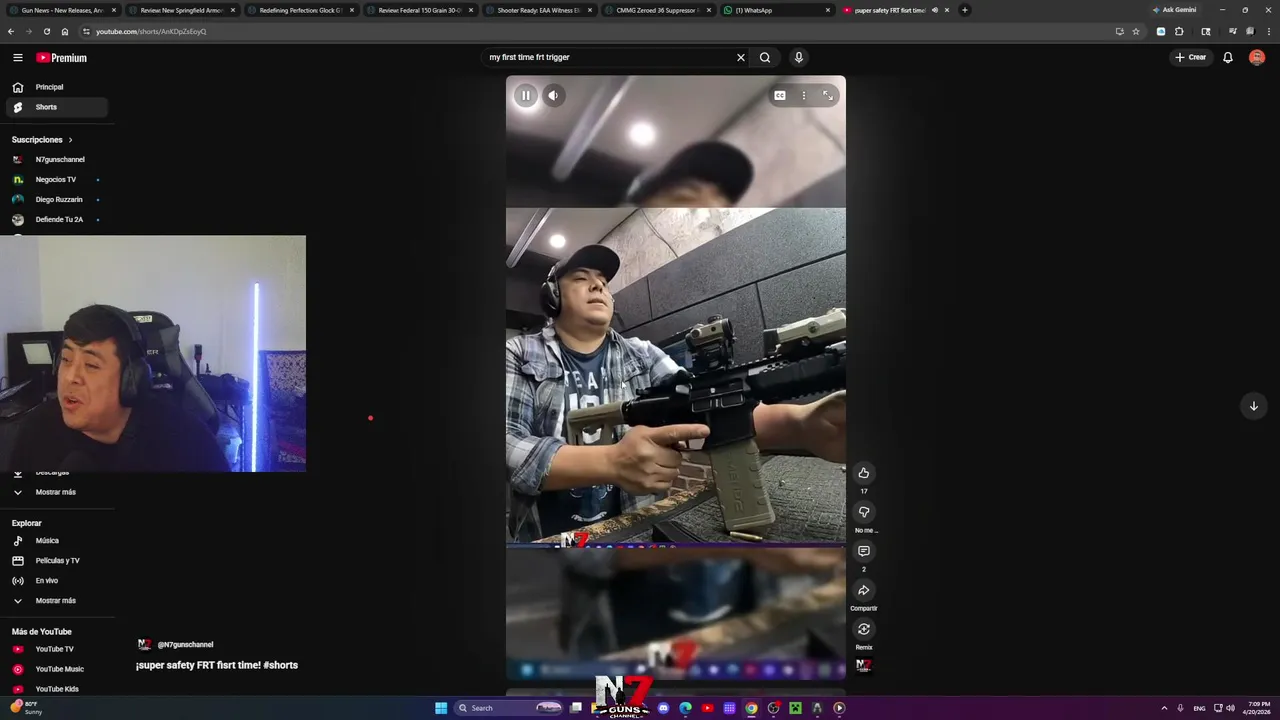Go to YouTube Premium home logo

62,58
